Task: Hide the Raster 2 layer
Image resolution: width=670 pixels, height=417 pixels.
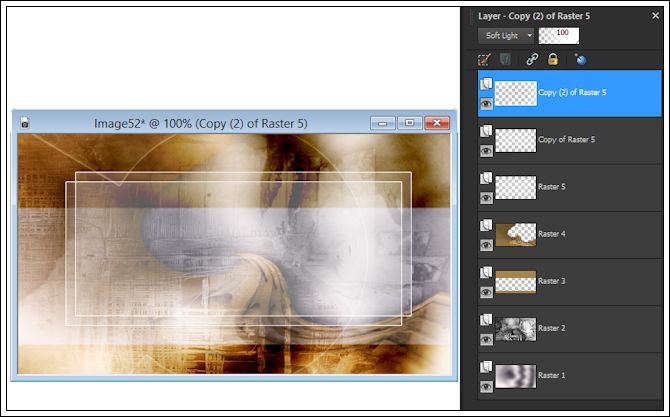Action: (486, 339)
